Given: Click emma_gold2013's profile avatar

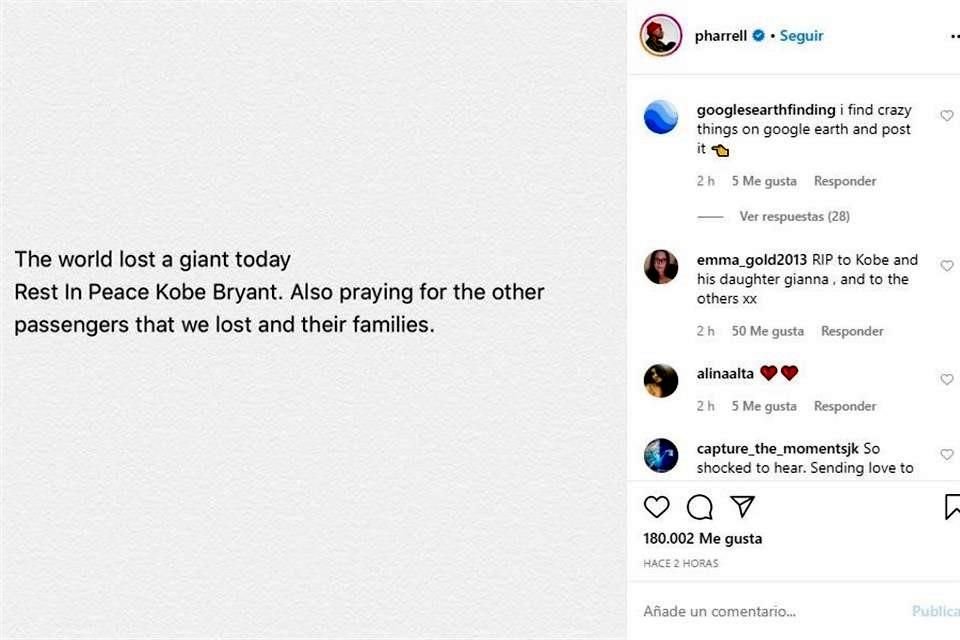Looking at the screenshot, I should click(660, 266).
